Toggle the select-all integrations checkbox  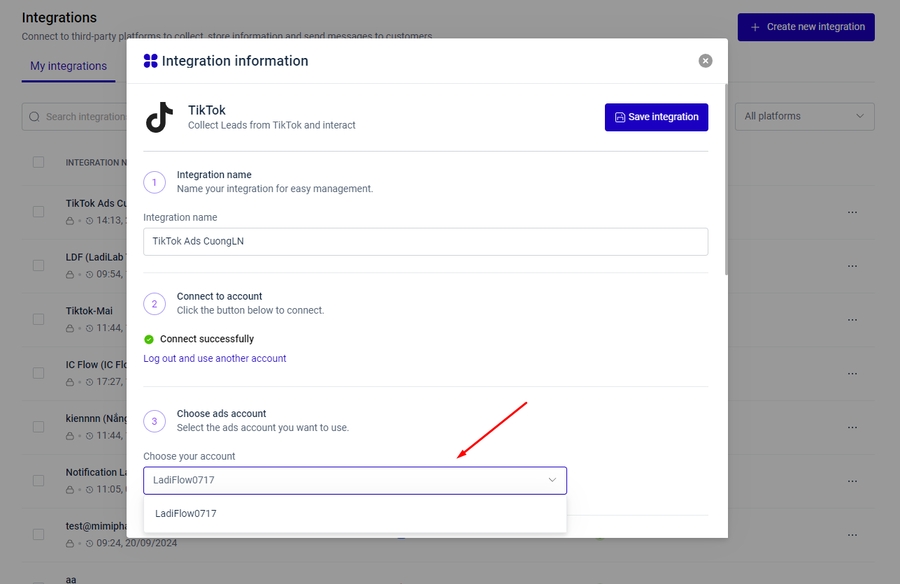(x=38, y=162)
